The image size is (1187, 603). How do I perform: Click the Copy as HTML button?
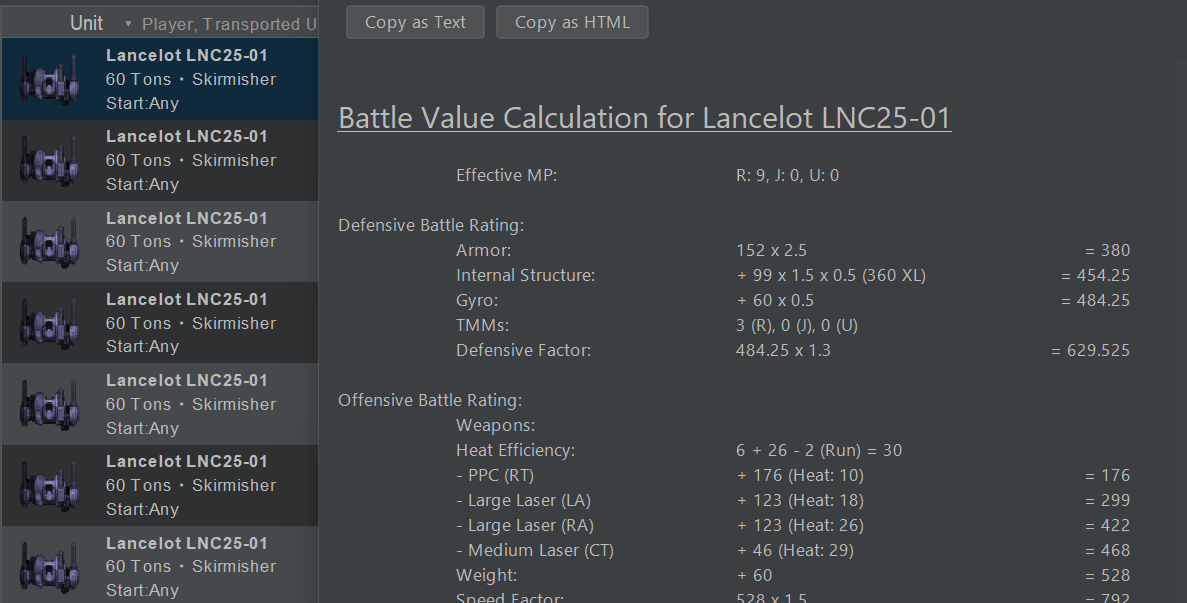tap(572, 21)
